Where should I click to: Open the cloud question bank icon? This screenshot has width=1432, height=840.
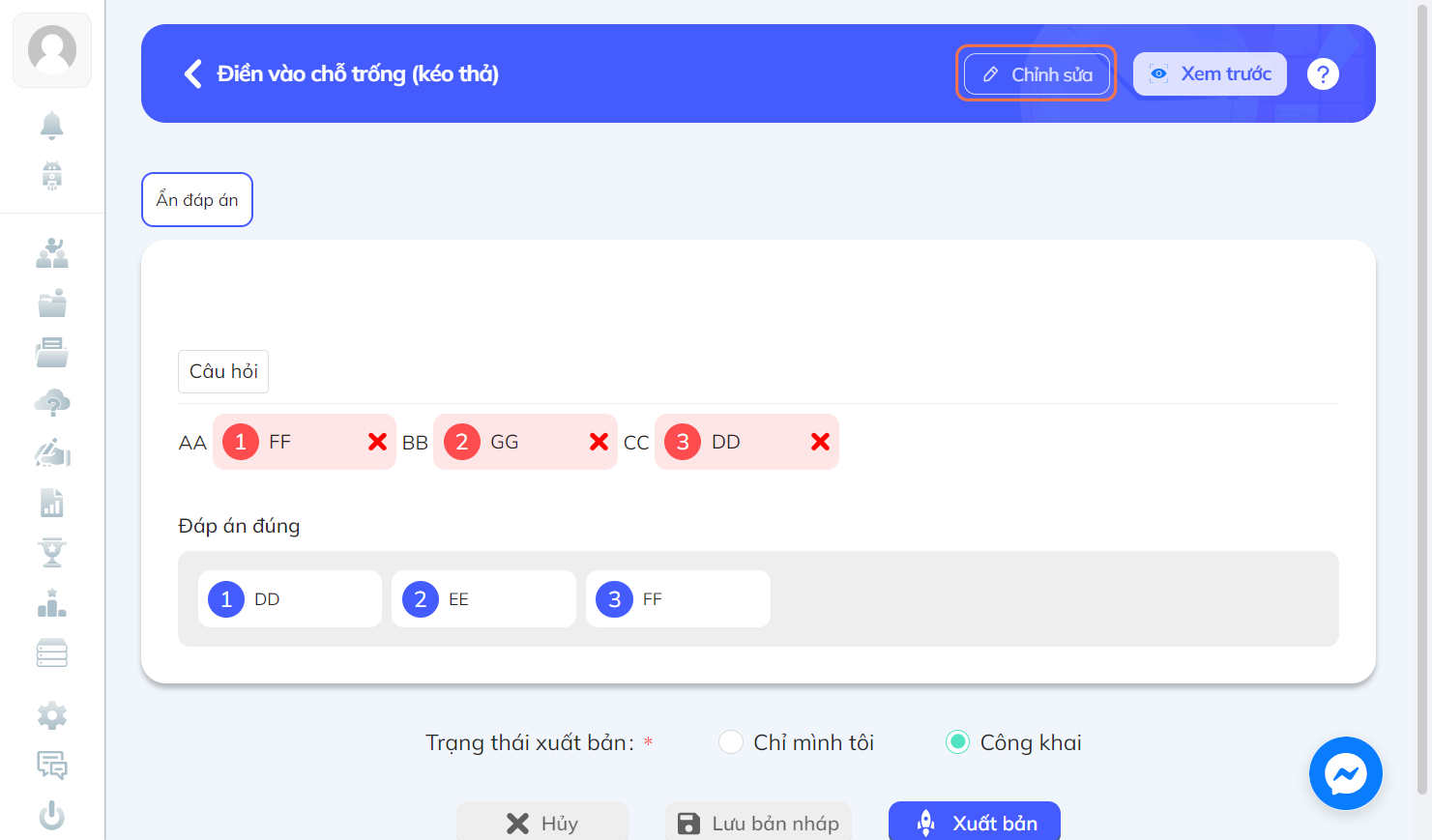click(x=52, y=402)
